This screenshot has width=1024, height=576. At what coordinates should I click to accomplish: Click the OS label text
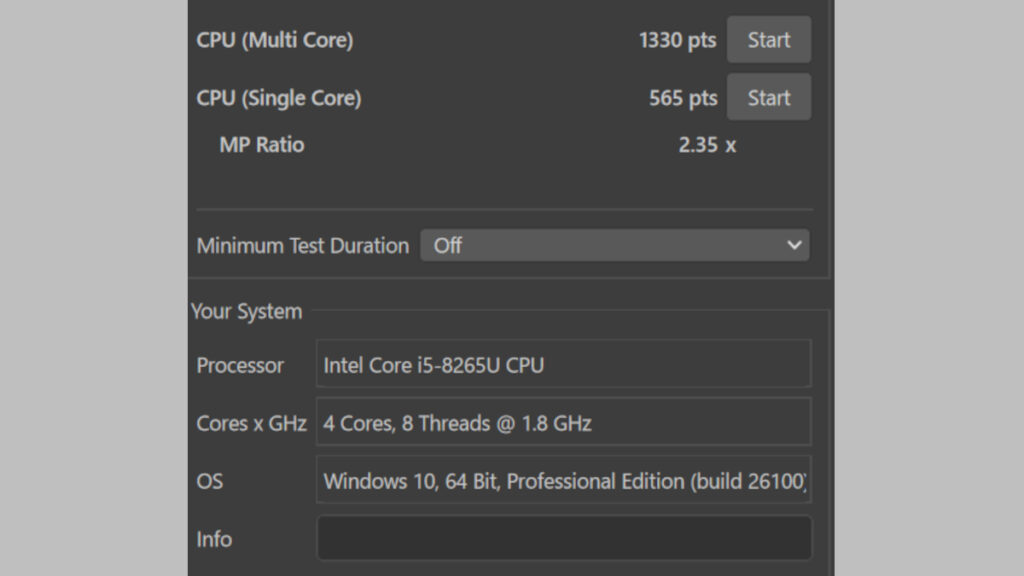pos(209,482)
